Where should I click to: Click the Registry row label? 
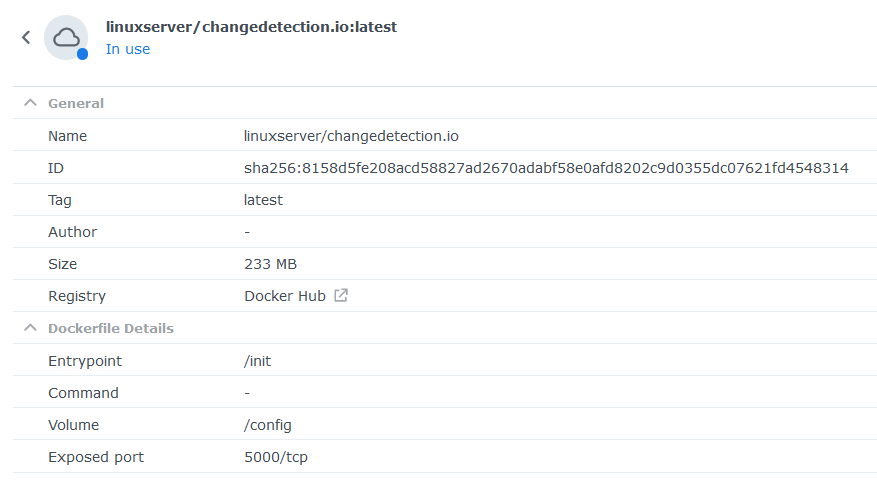[x=77, y=296]
